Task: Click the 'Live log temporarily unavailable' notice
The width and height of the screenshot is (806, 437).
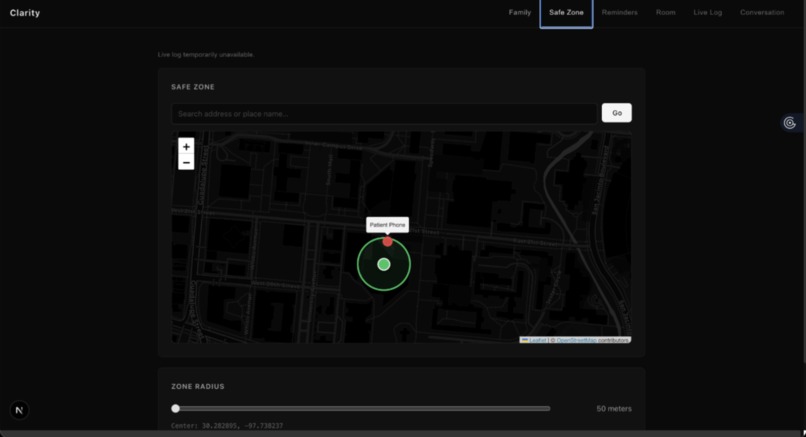Action: click(x=206, y=54)
